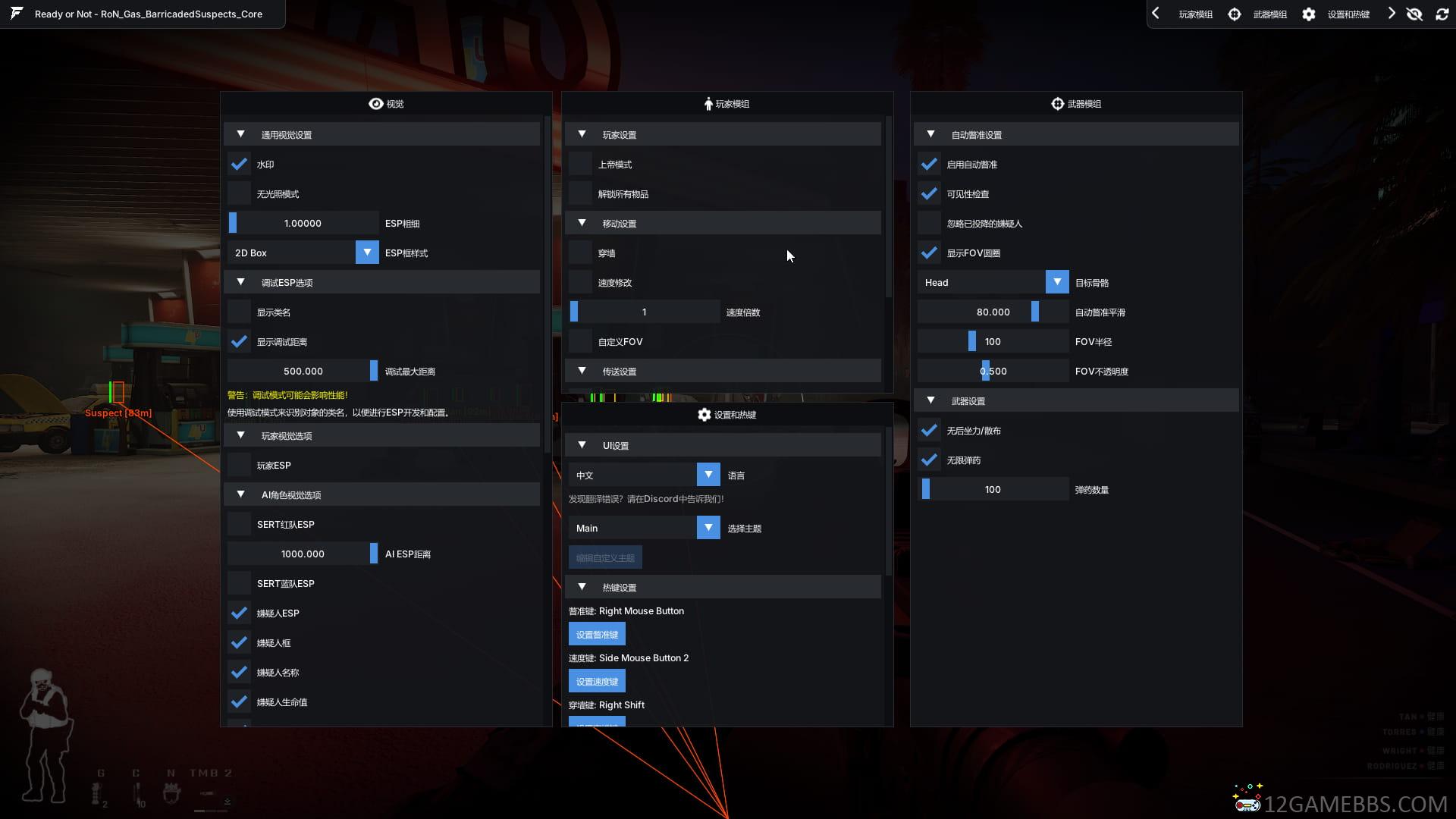The width and height of the screenshot is (1456, 819).
Task: Collapse the 通用视觉设置 section
Action: point(381,134)
